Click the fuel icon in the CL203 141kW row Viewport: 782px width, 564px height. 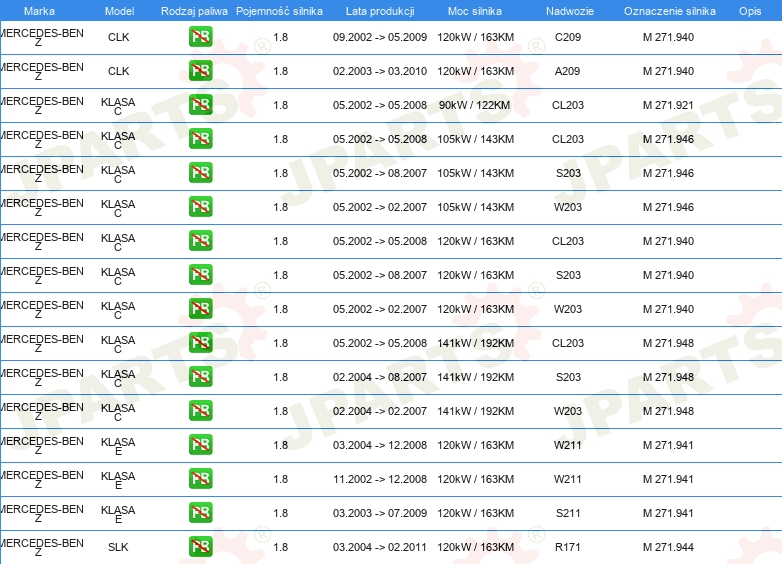(200, 343)
